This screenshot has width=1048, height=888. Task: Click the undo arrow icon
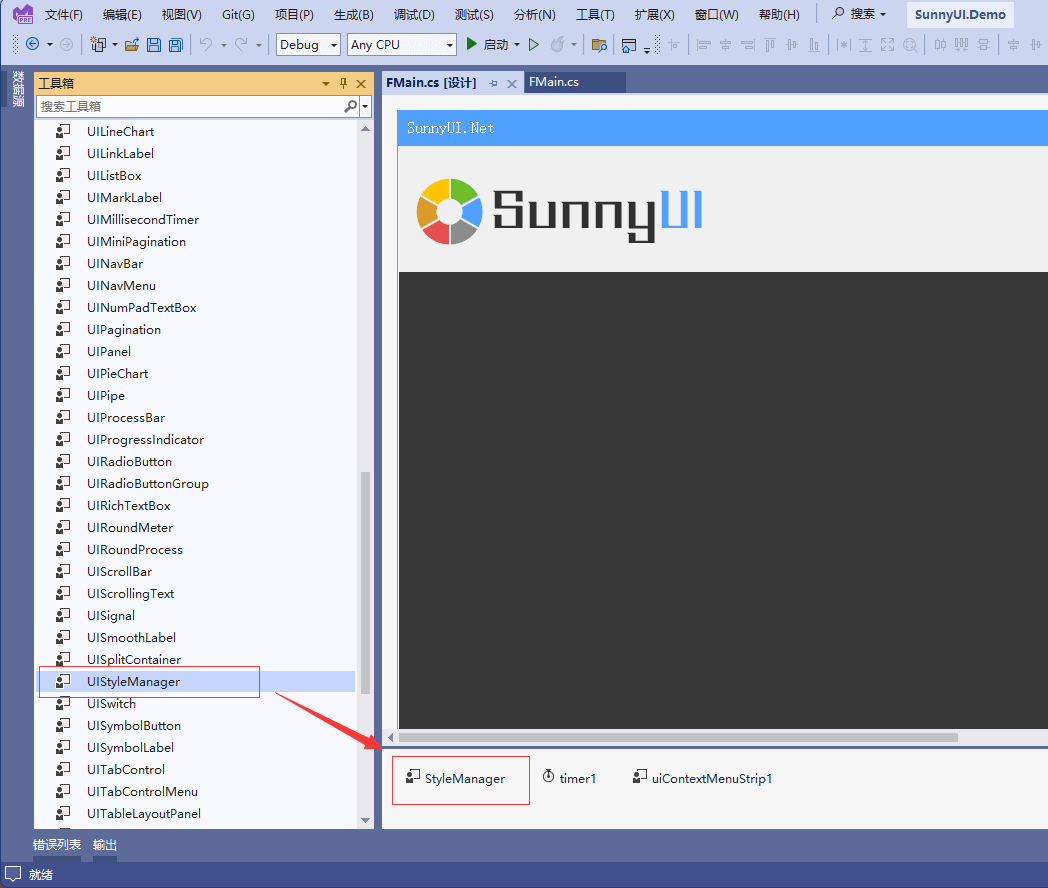[x=206, y=45]
